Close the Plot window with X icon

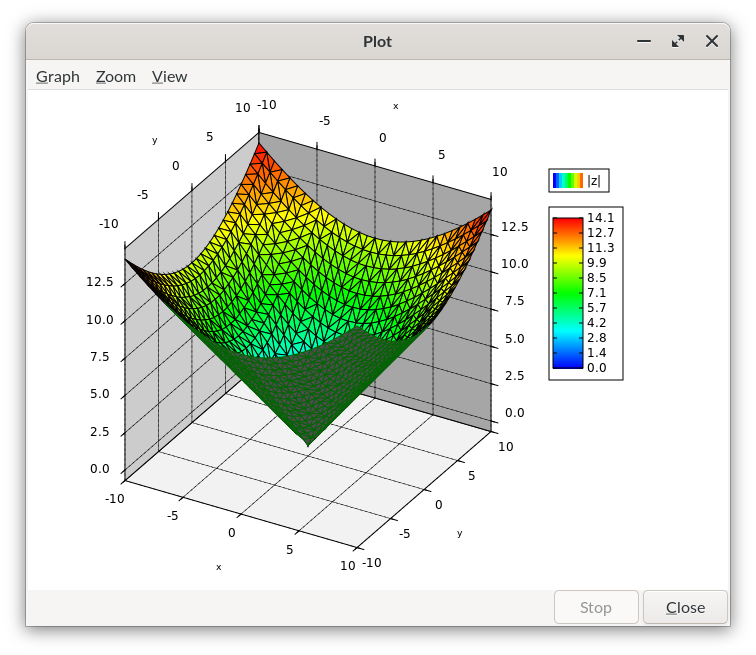pos(712,41)
